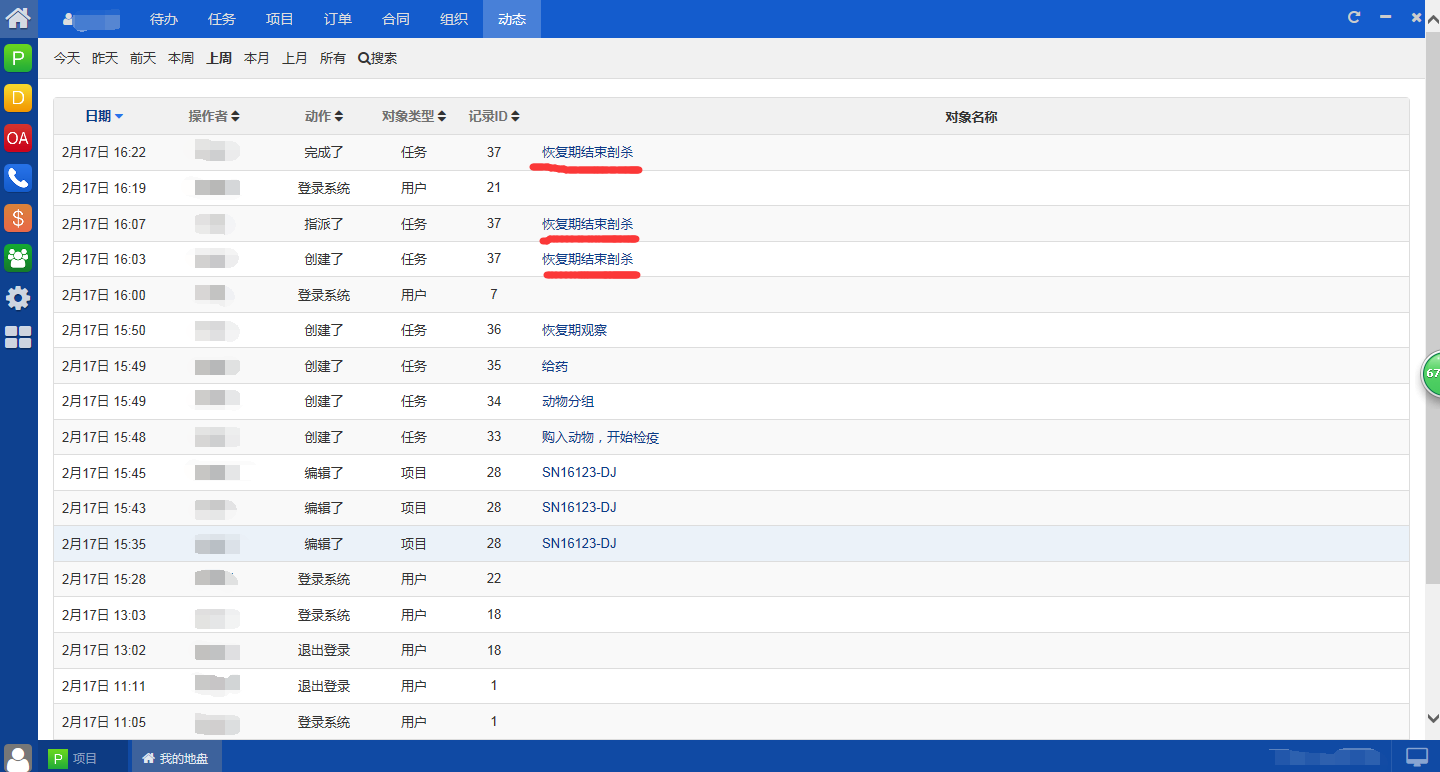
Task: Click the refresh icon in top bar
Action: click(1354, 17)
